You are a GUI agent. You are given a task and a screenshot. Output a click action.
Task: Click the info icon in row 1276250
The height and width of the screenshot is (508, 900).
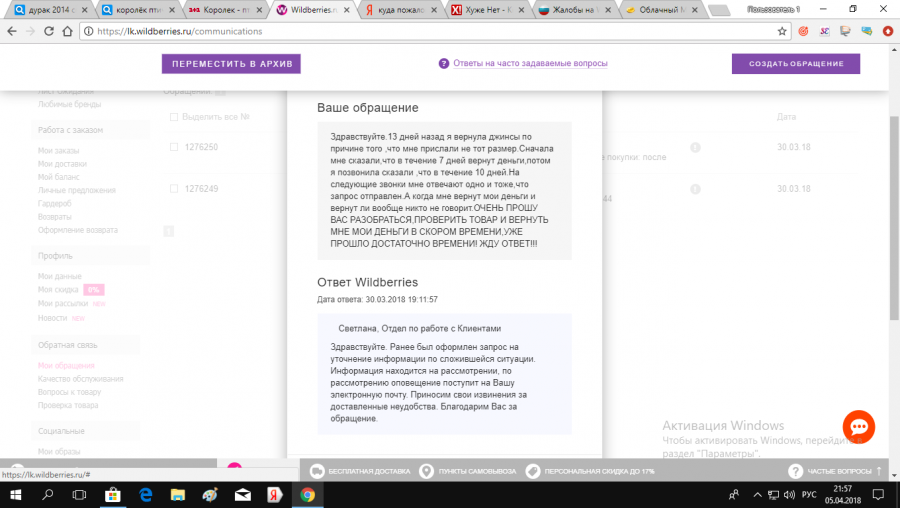pos(695,148)
